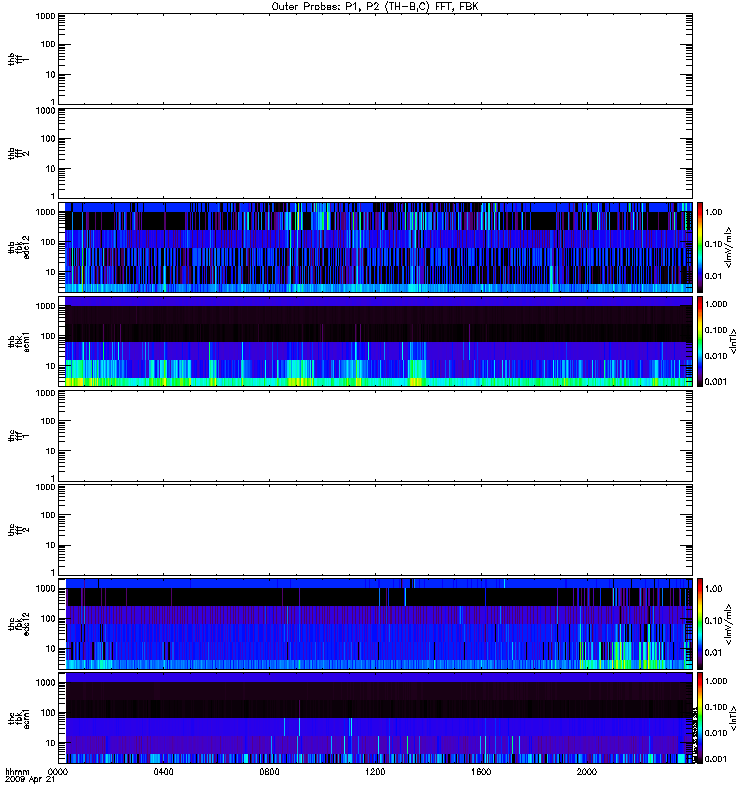Click the 0000 time axis label
Viewport: 750px width, 800px height.
58,772
